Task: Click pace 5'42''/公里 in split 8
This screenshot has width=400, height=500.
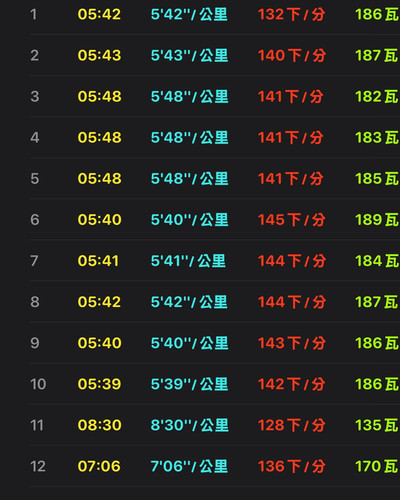Action: tap(189, 302)
